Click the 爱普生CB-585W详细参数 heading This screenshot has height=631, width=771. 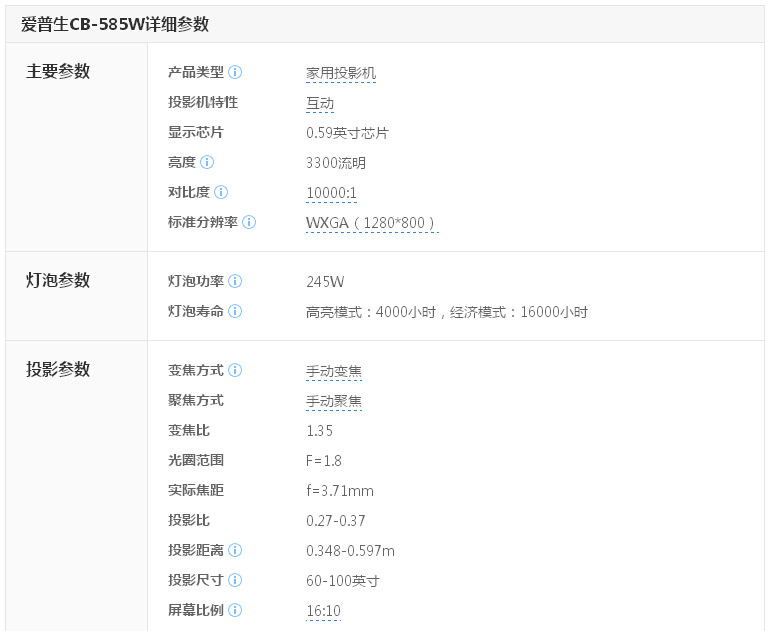[x=115, y=24]
